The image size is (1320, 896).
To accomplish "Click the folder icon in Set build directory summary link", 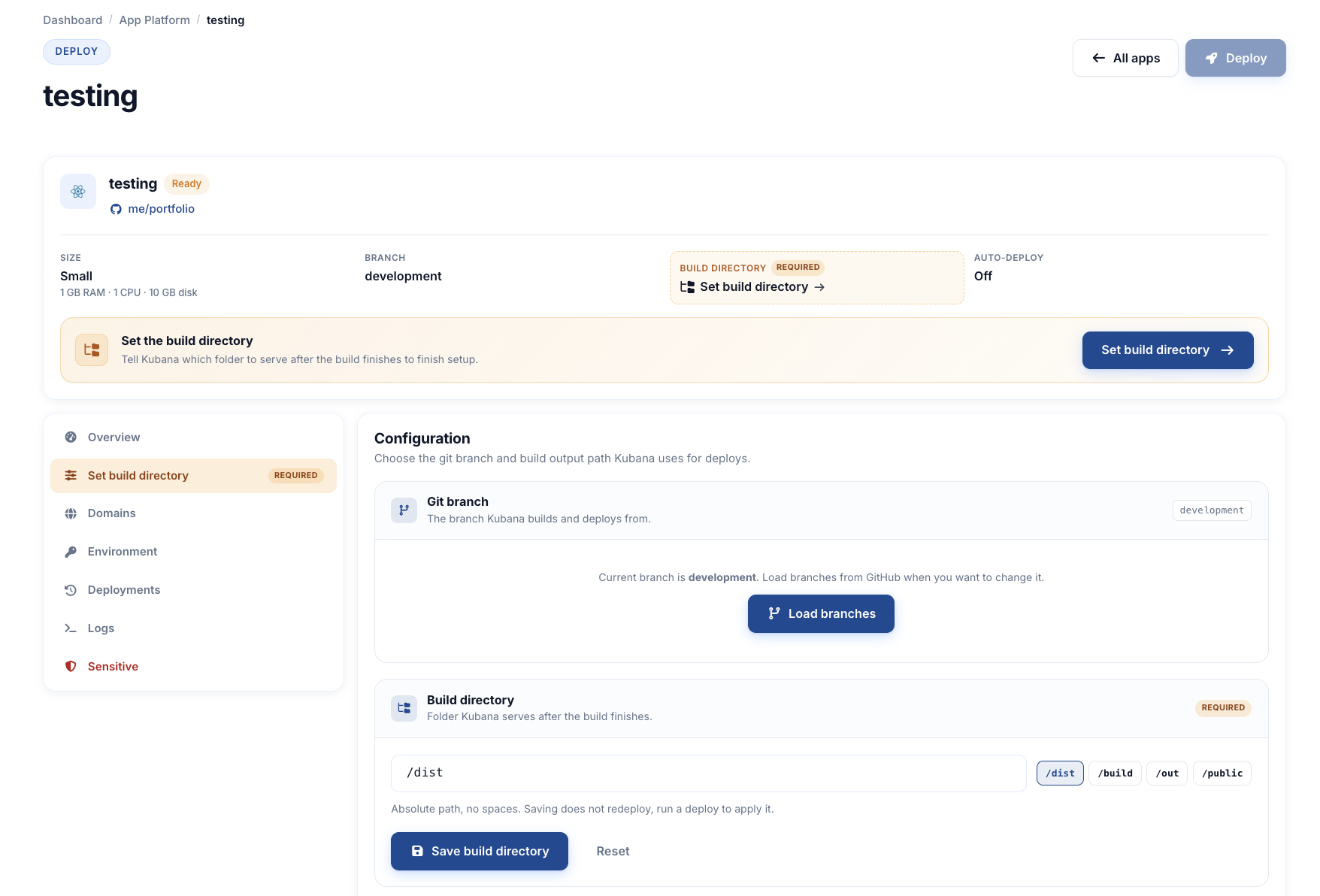I will coord(687,287).
